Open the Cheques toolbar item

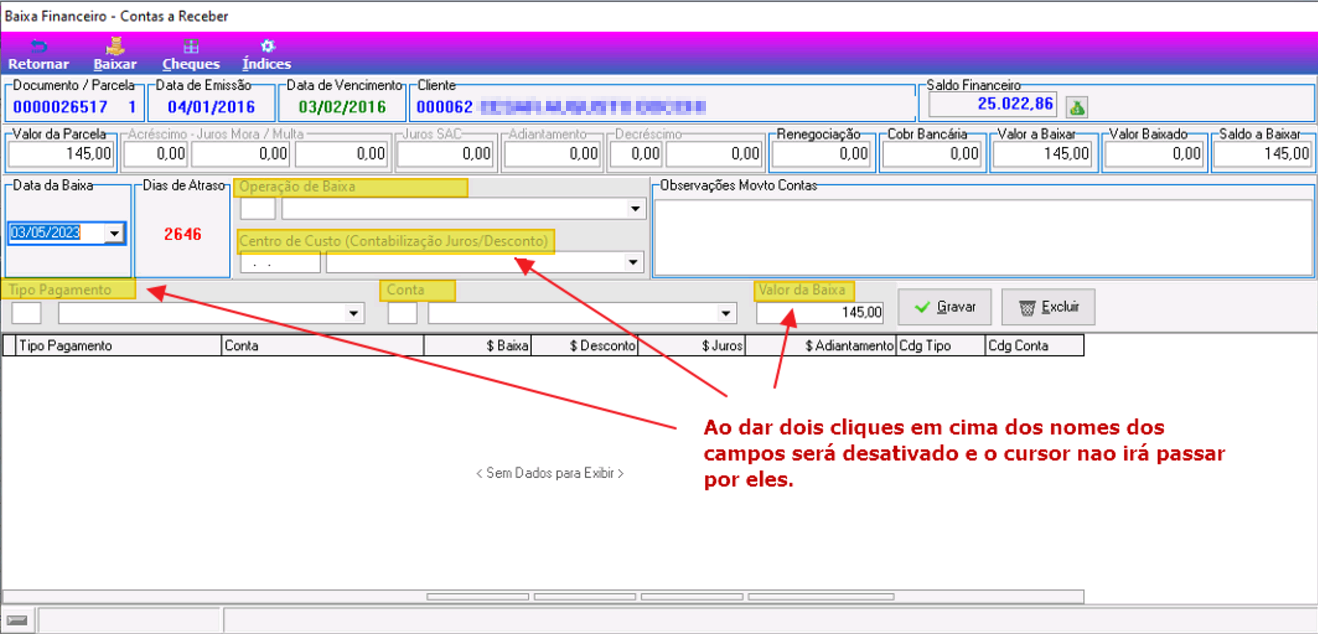[x=190, y=55]
